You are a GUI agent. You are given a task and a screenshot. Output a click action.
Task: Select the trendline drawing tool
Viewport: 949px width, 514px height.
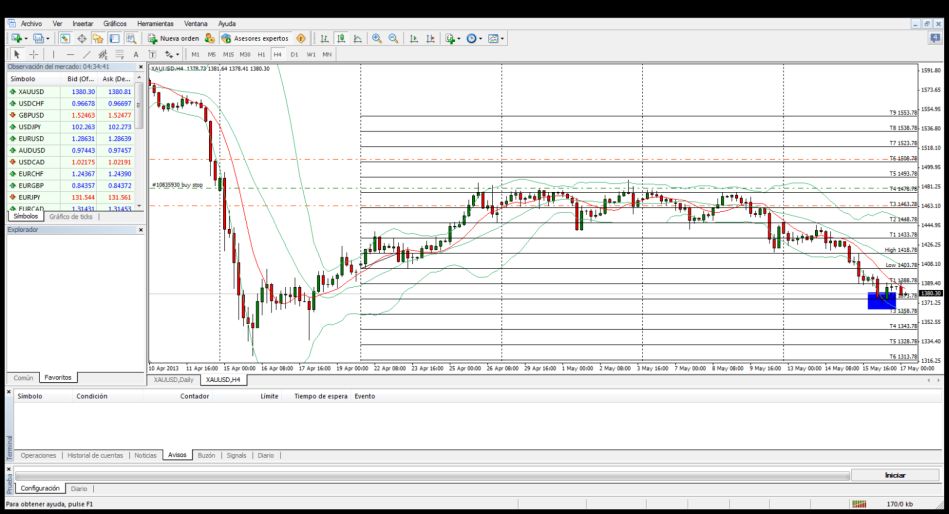(87, 54)
